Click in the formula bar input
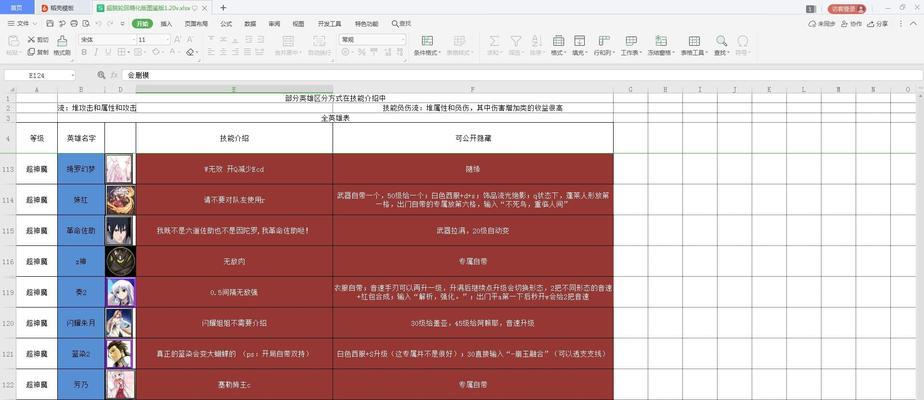Screen dimensions: 924x400 (522, 75)
